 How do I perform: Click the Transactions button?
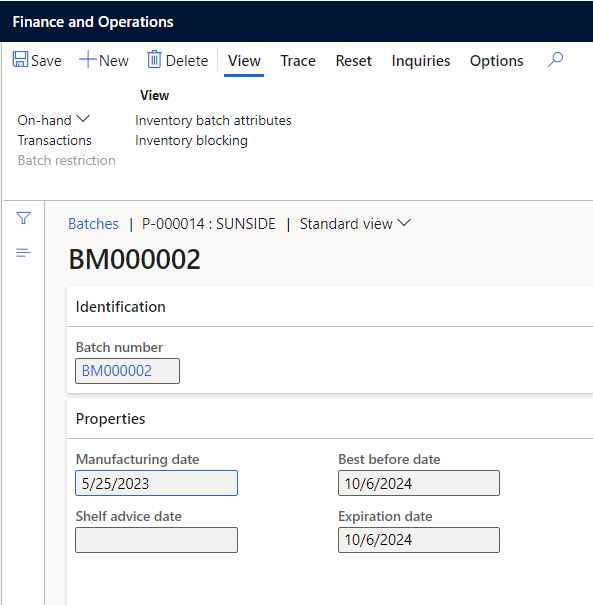[x=54, y=140]
